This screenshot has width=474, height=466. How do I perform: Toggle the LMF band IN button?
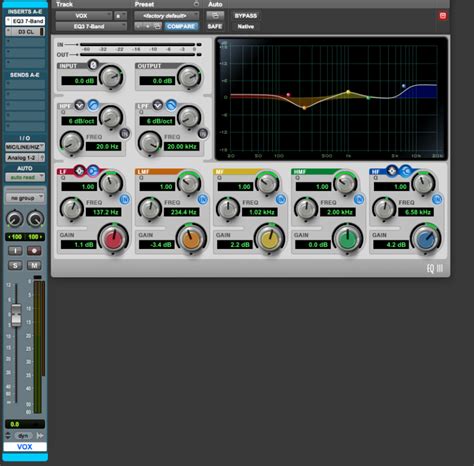point(203,199)
